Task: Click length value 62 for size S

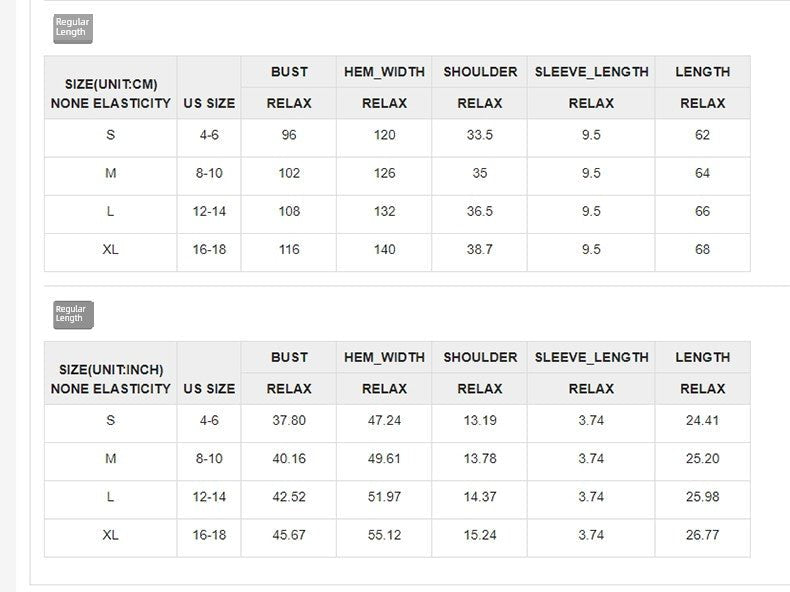Action: 702,135
